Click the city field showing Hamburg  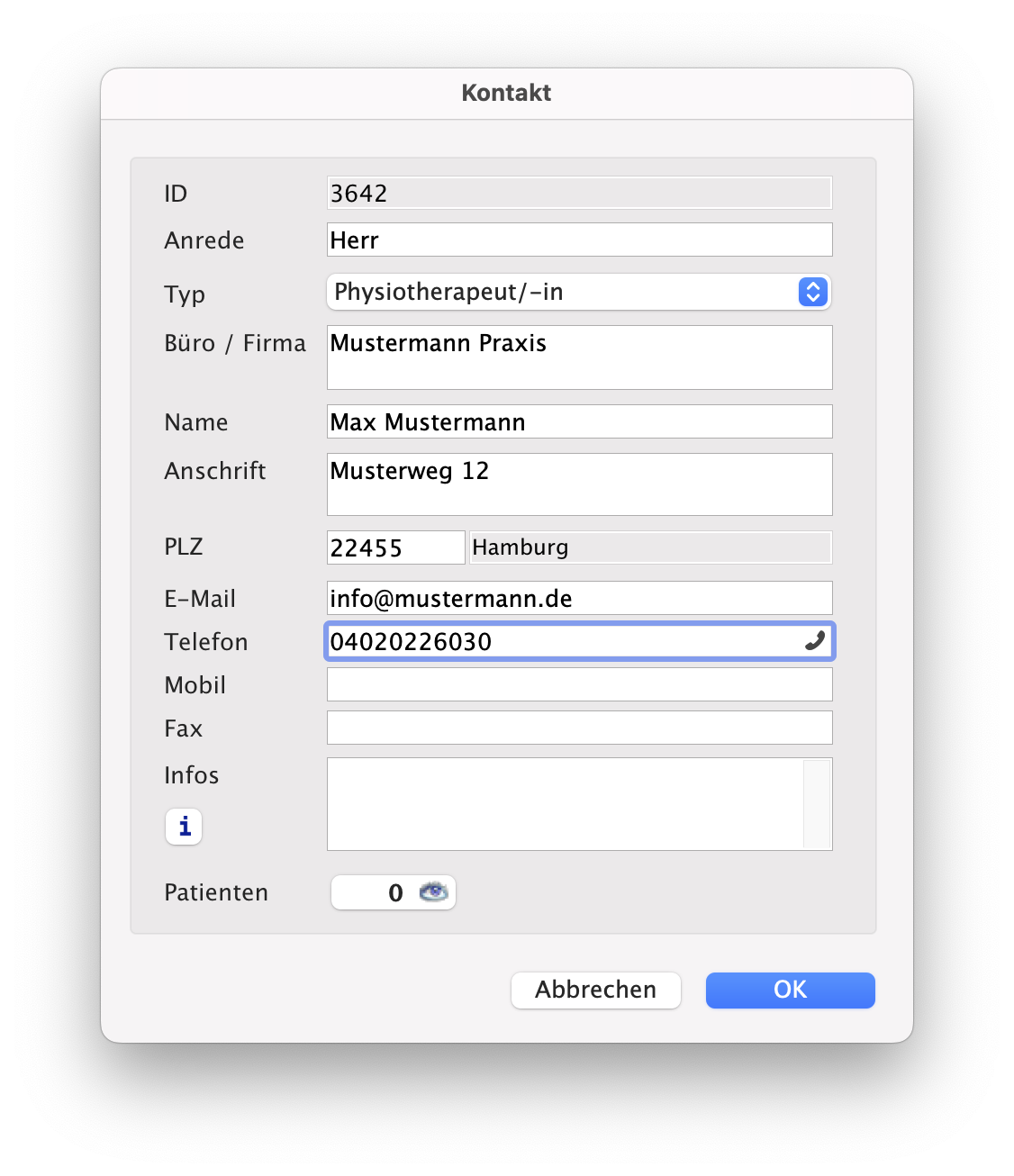(x=649, y=547)
